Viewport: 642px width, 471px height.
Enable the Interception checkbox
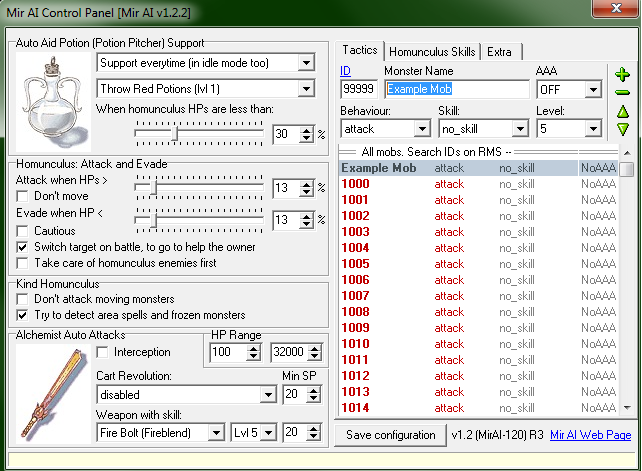pyautogui.click(x=102, y=352)
